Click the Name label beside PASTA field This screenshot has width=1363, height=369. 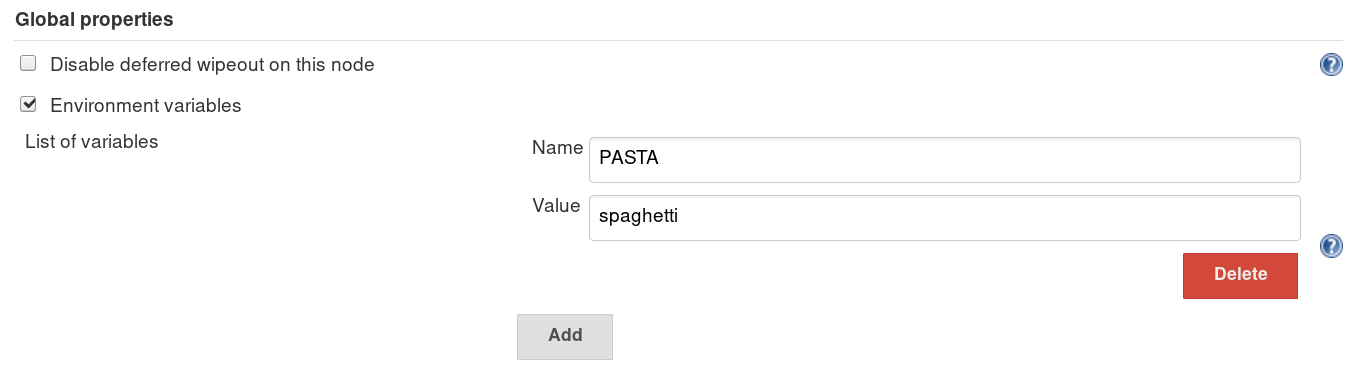tap(557, 148)
